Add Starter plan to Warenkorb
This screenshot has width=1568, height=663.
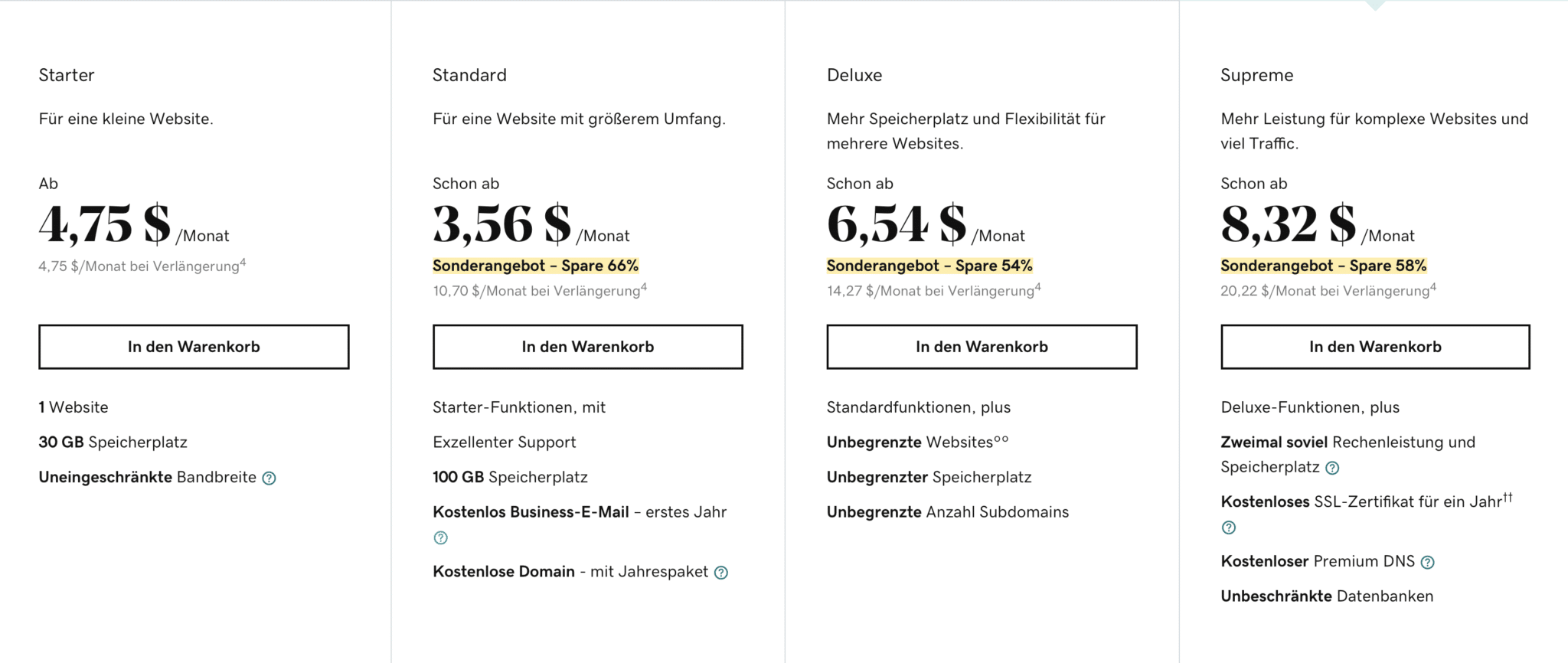point(194,347)
